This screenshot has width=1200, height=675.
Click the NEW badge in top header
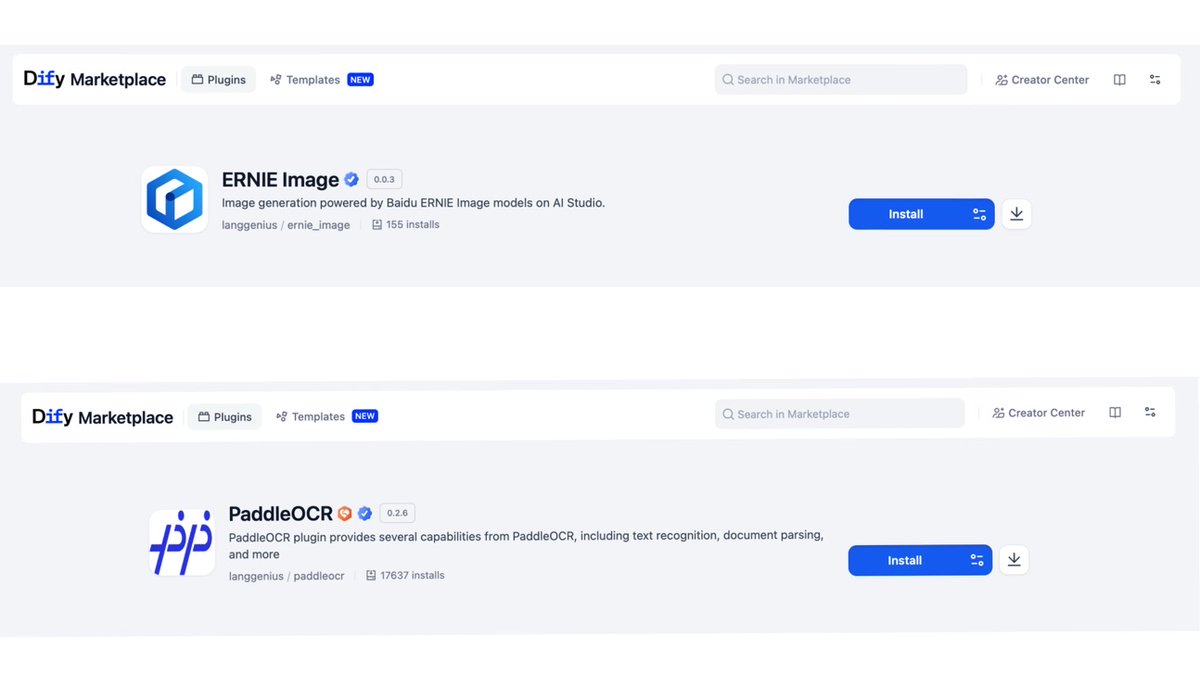click(x=360, y=80)
